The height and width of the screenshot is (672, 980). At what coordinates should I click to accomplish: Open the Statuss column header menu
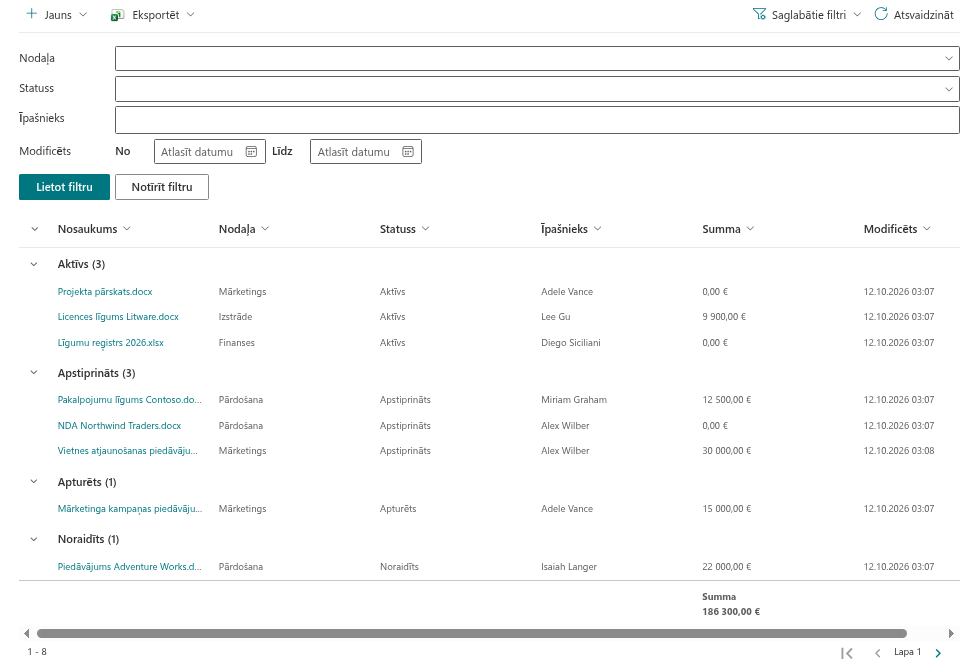(426, 229)
